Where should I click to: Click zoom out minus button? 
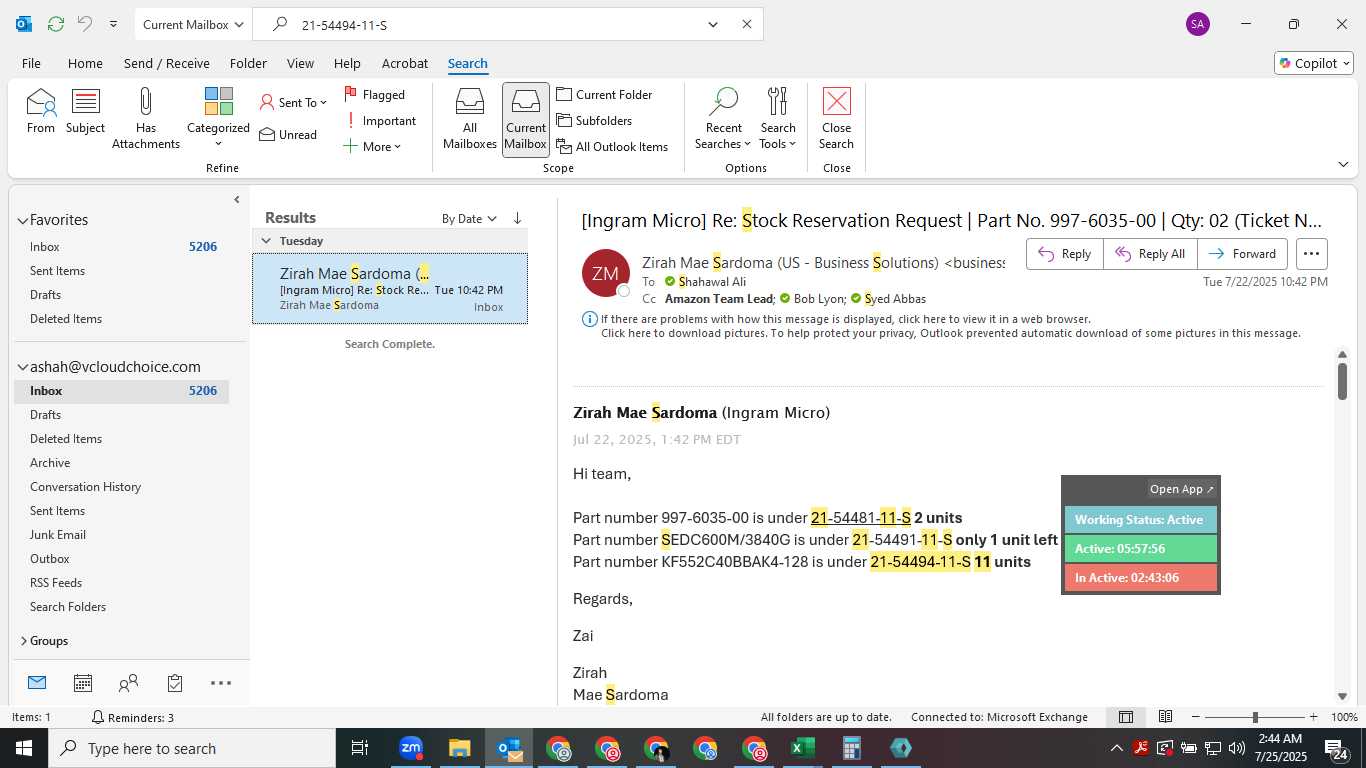coord(1196,717)
